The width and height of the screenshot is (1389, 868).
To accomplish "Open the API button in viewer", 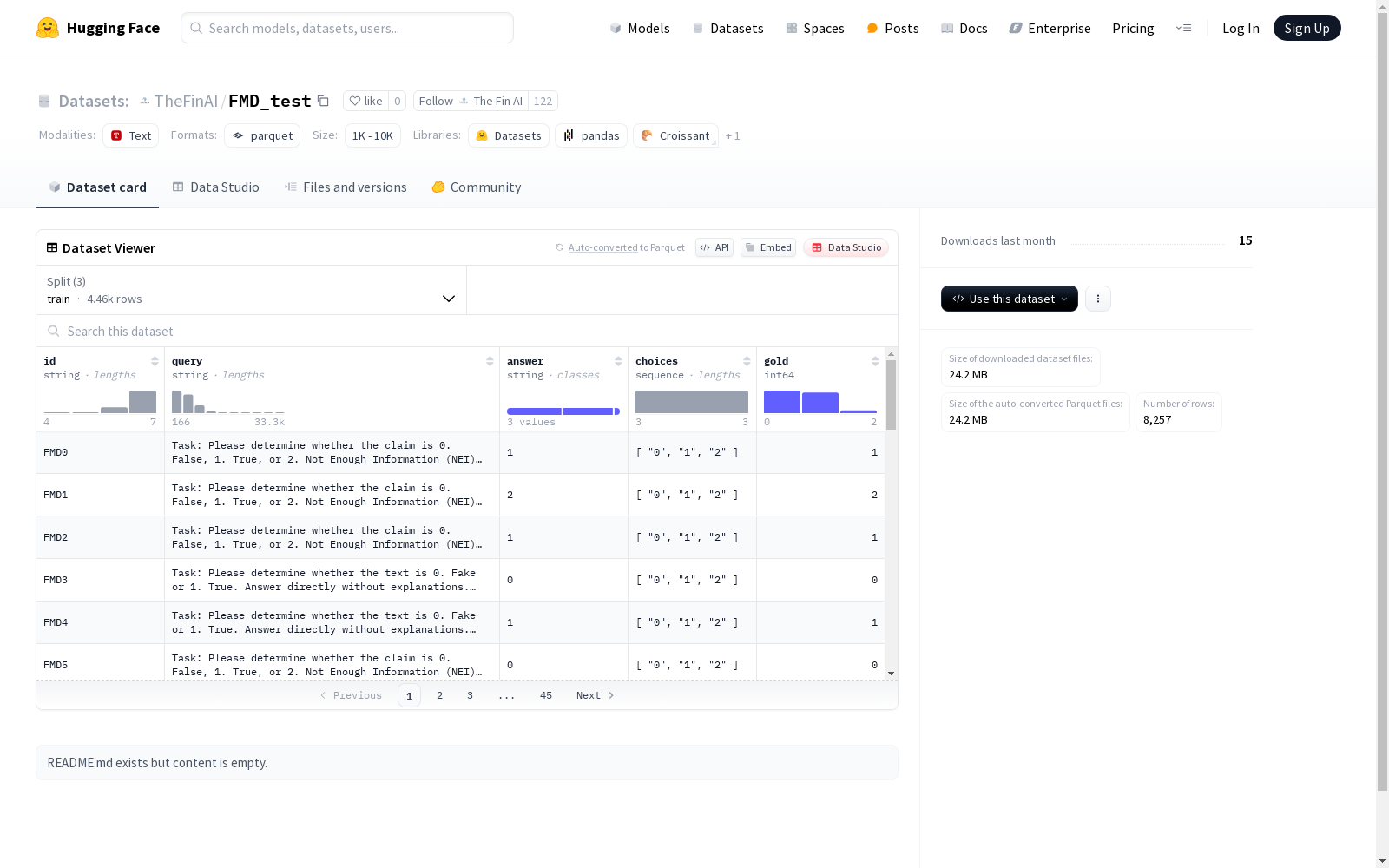I will coord(714,247).
